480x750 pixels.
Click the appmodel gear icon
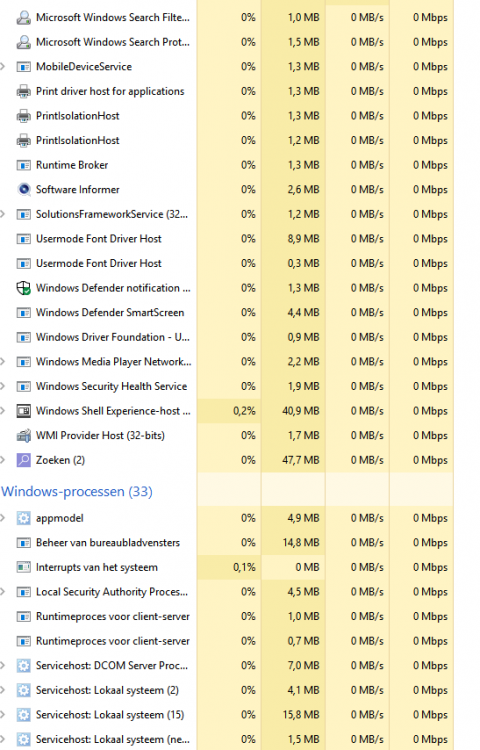(23, 518)
